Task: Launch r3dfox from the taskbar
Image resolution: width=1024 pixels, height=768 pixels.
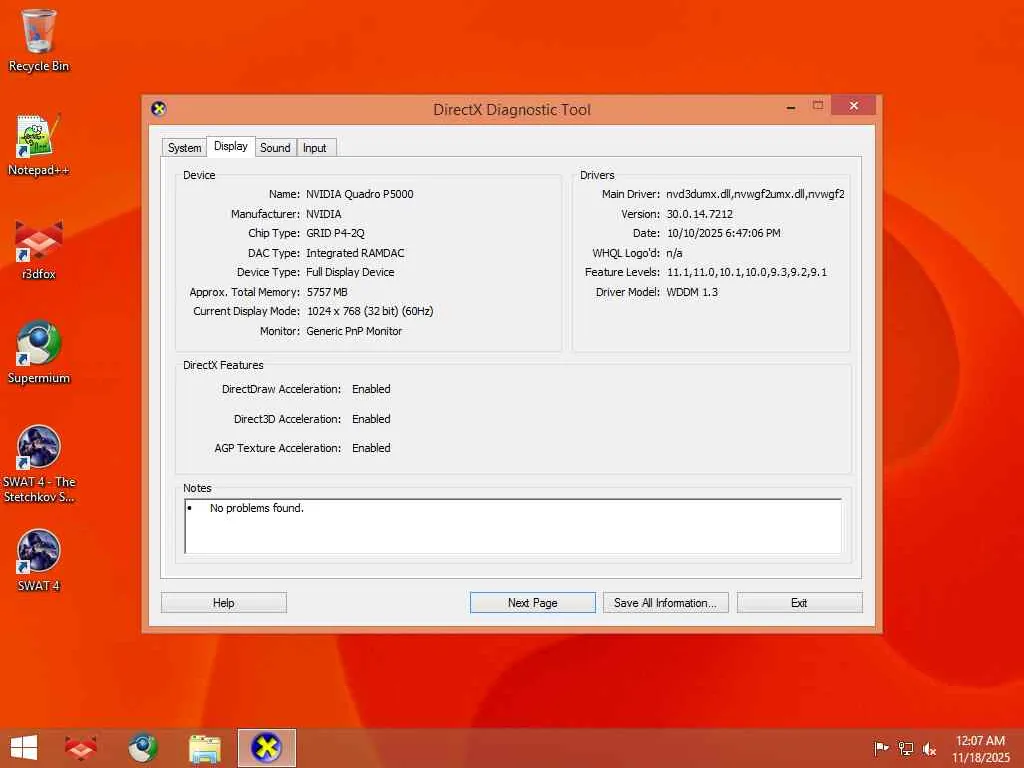Action: 81,748
